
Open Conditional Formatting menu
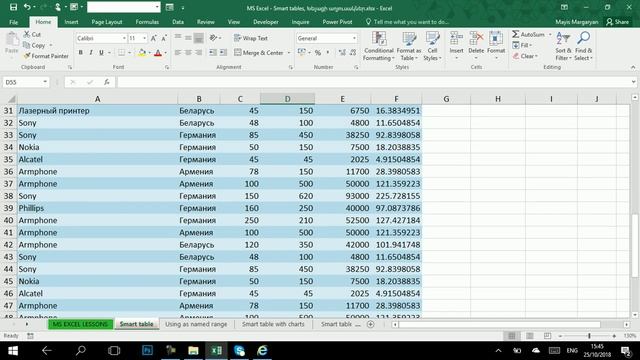[x=379, y=46]
